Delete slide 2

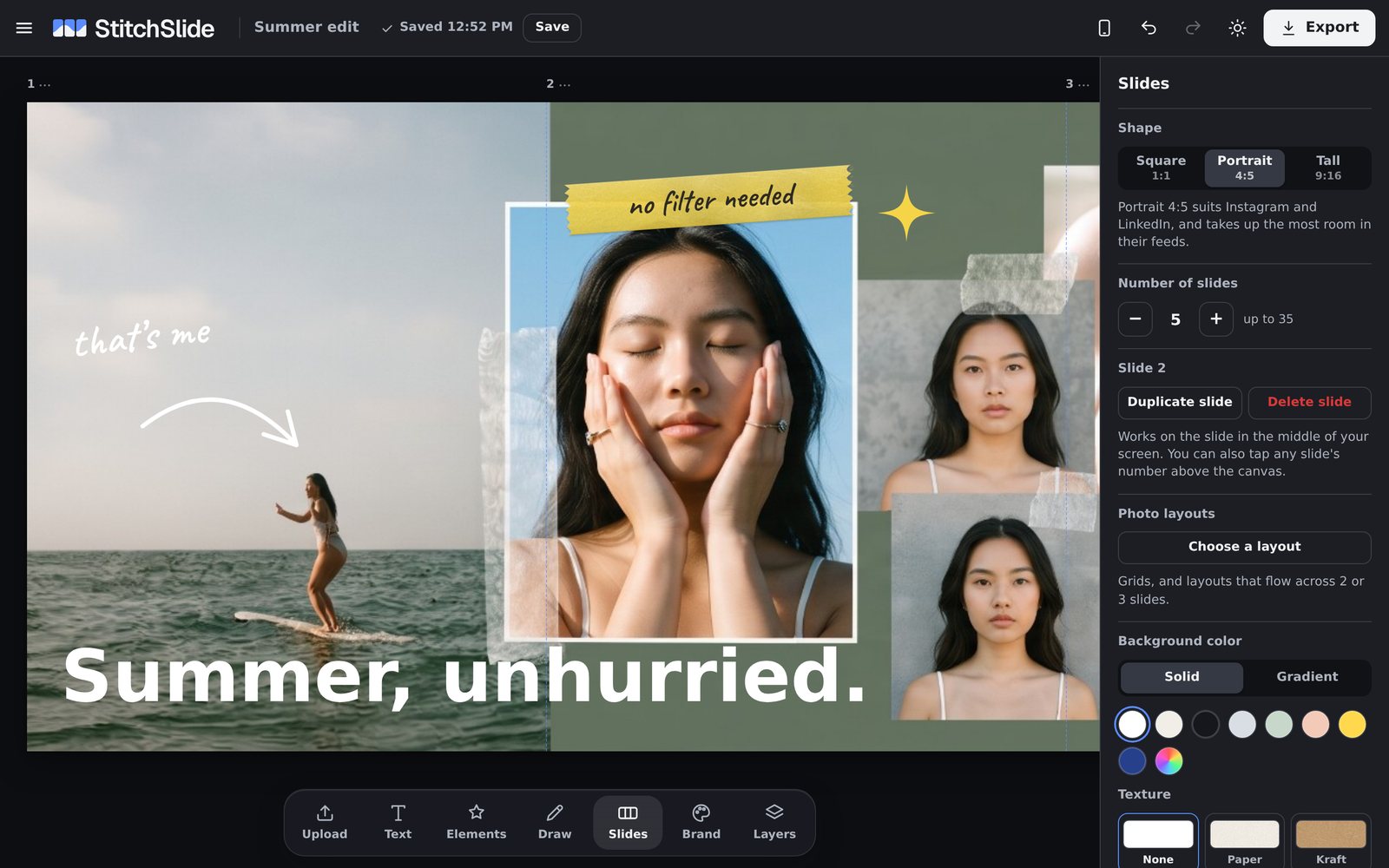(x=1309, y=403)
